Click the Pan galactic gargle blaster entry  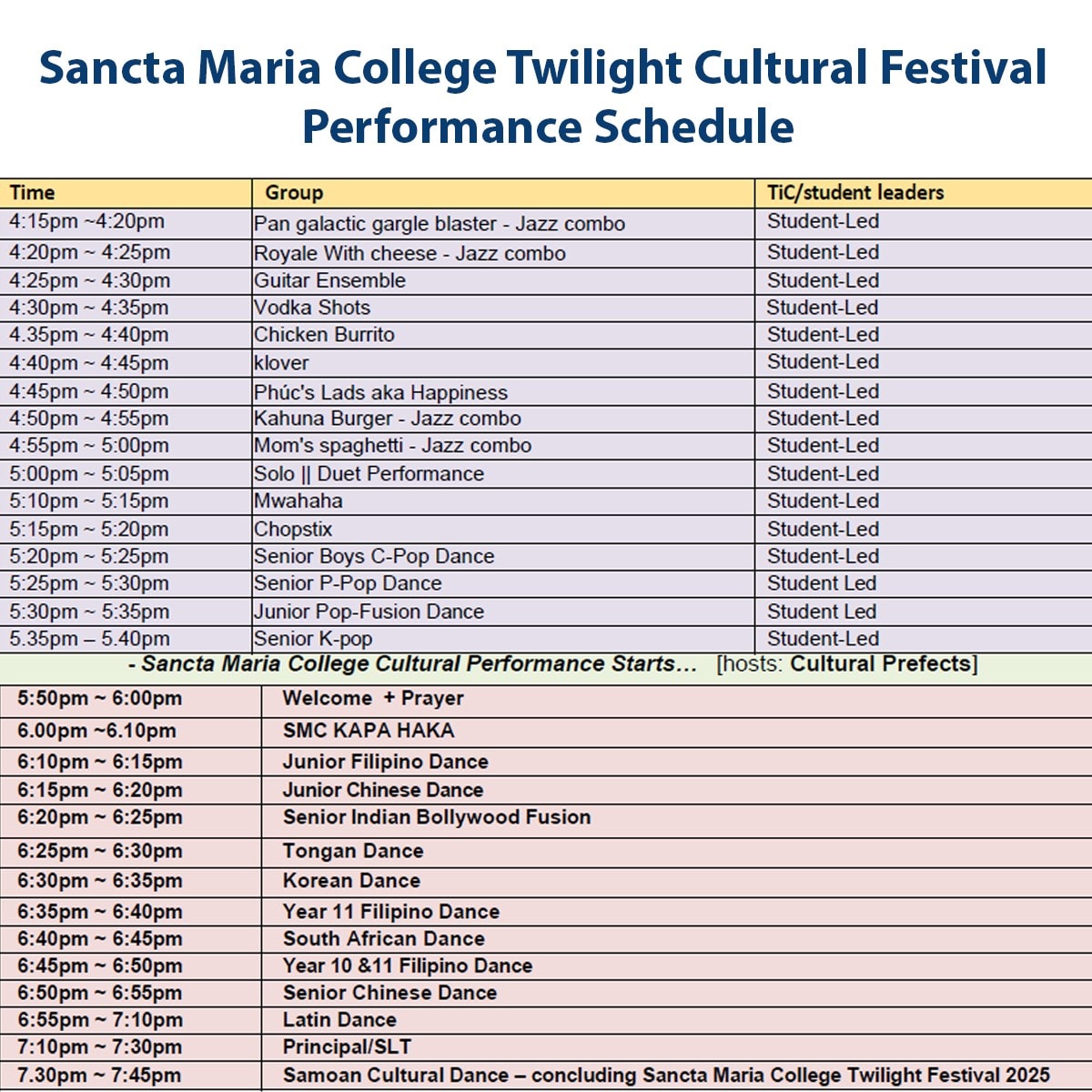pos(440,224)
